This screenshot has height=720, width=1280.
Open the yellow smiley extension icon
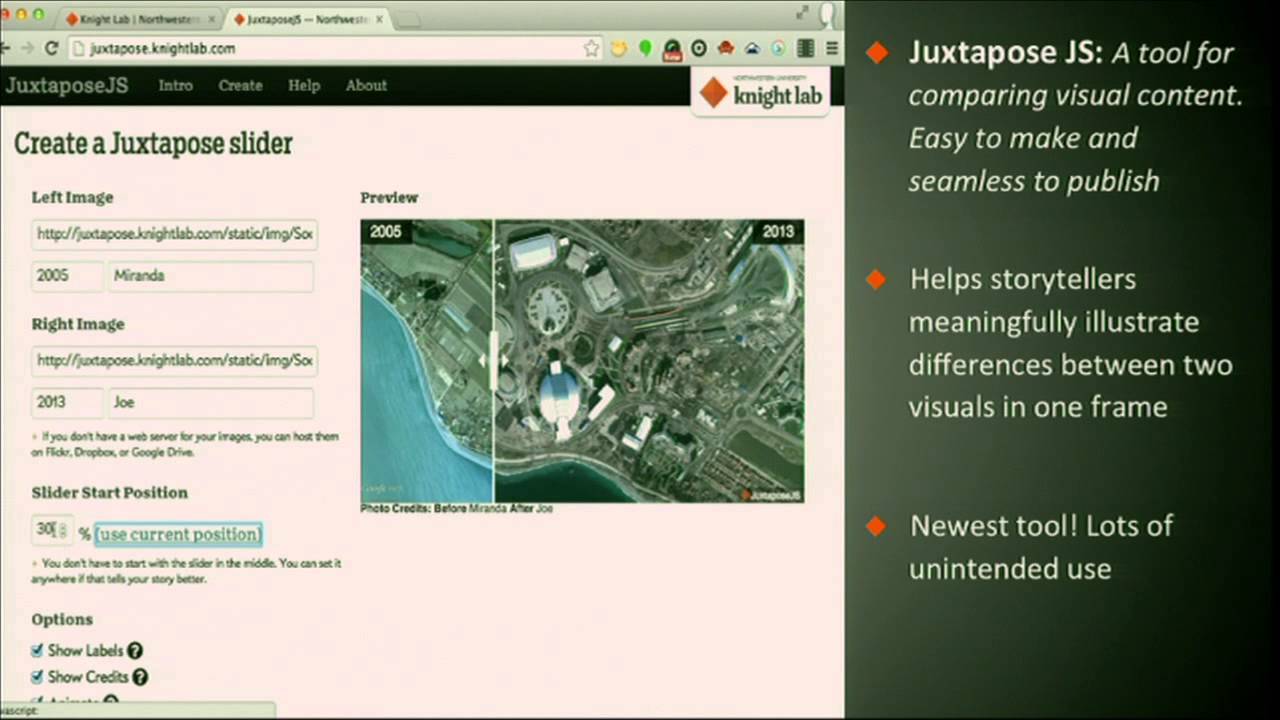(x=620, y=48)
